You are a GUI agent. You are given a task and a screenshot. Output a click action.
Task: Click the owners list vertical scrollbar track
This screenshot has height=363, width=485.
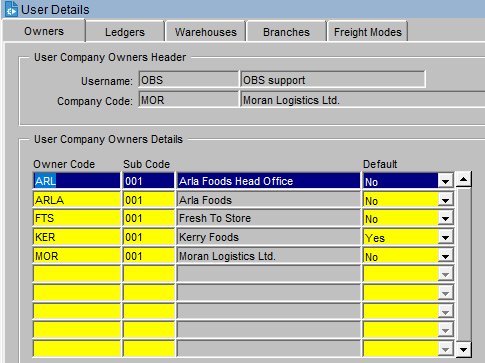[463, 265]
